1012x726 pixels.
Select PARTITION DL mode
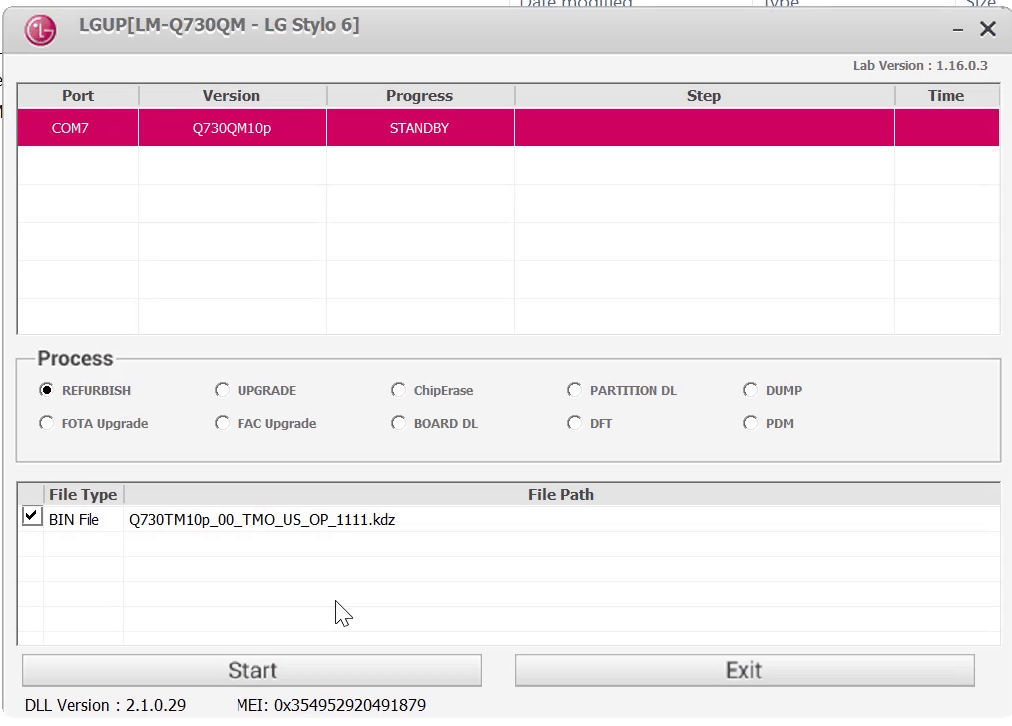(x=575, y=389)
